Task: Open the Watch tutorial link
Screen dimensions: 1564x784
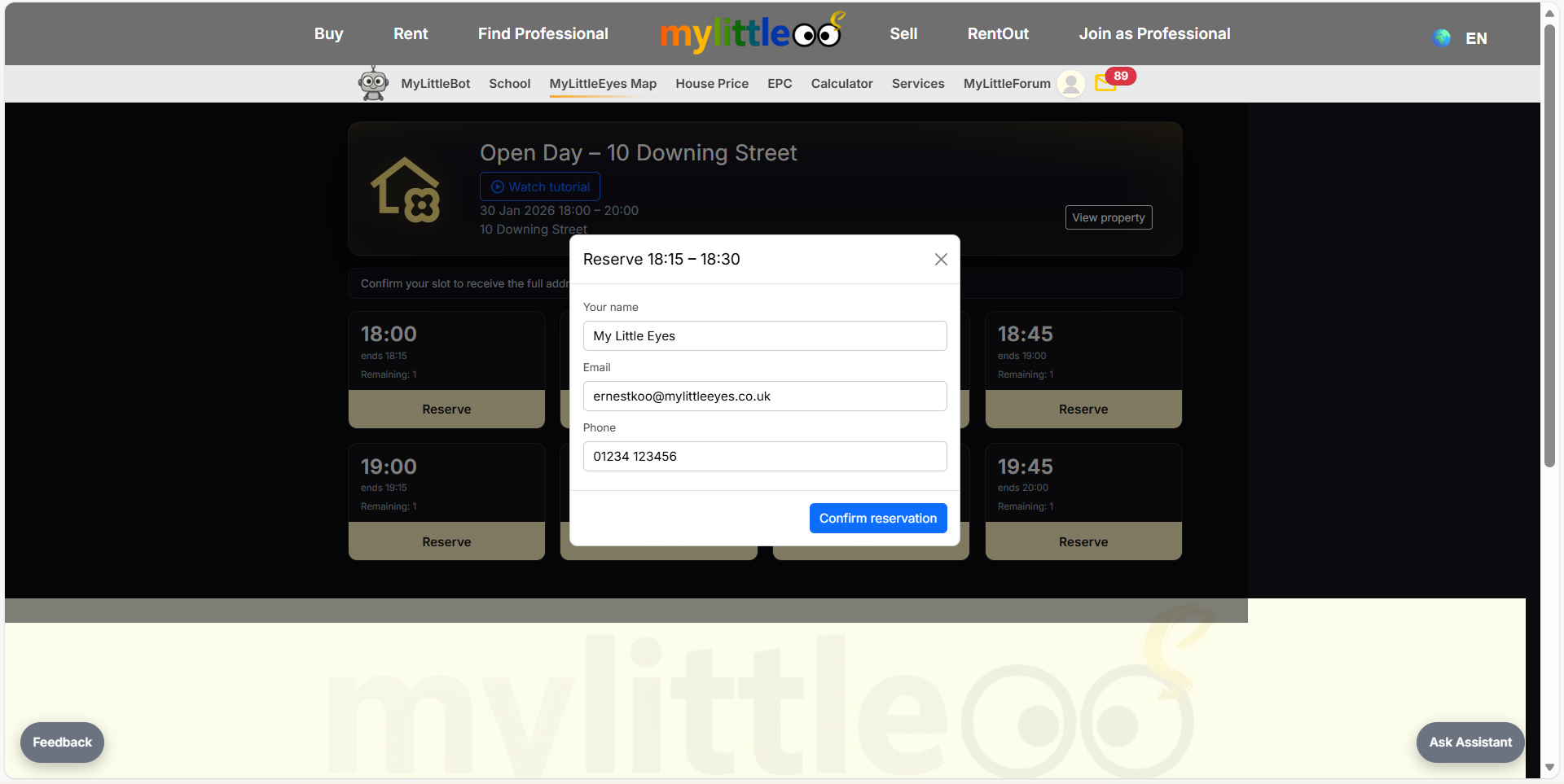Action: [539, 186]
